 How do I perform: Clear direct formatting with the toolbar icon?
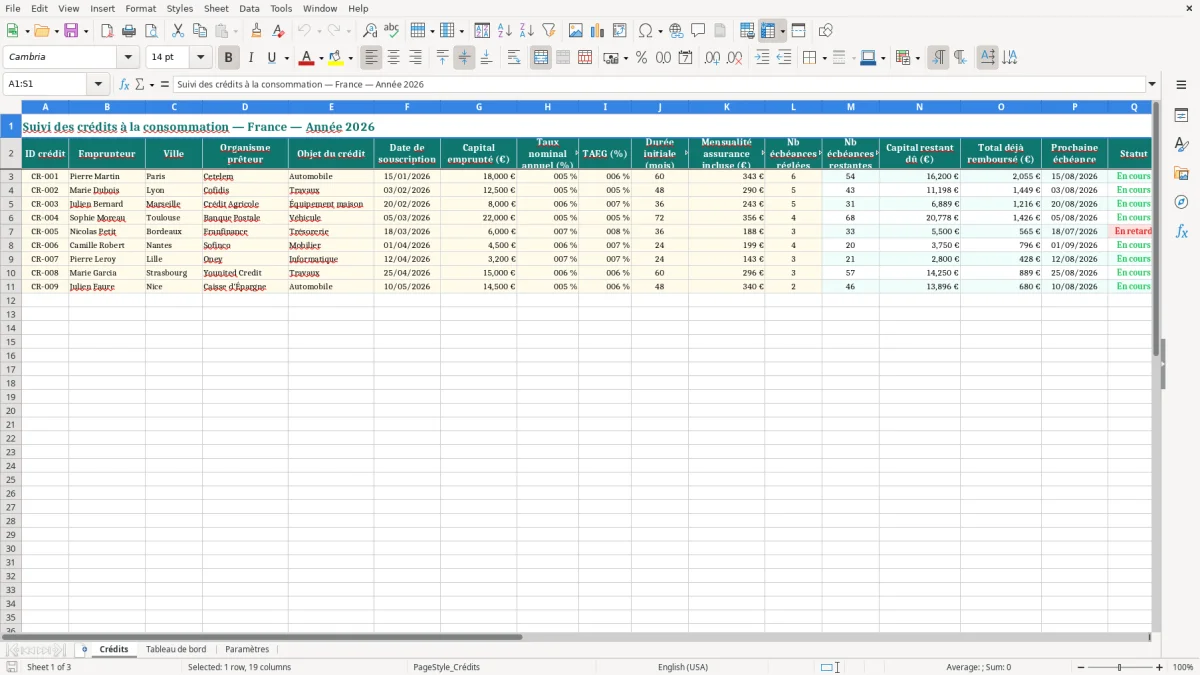coord(278,31)
